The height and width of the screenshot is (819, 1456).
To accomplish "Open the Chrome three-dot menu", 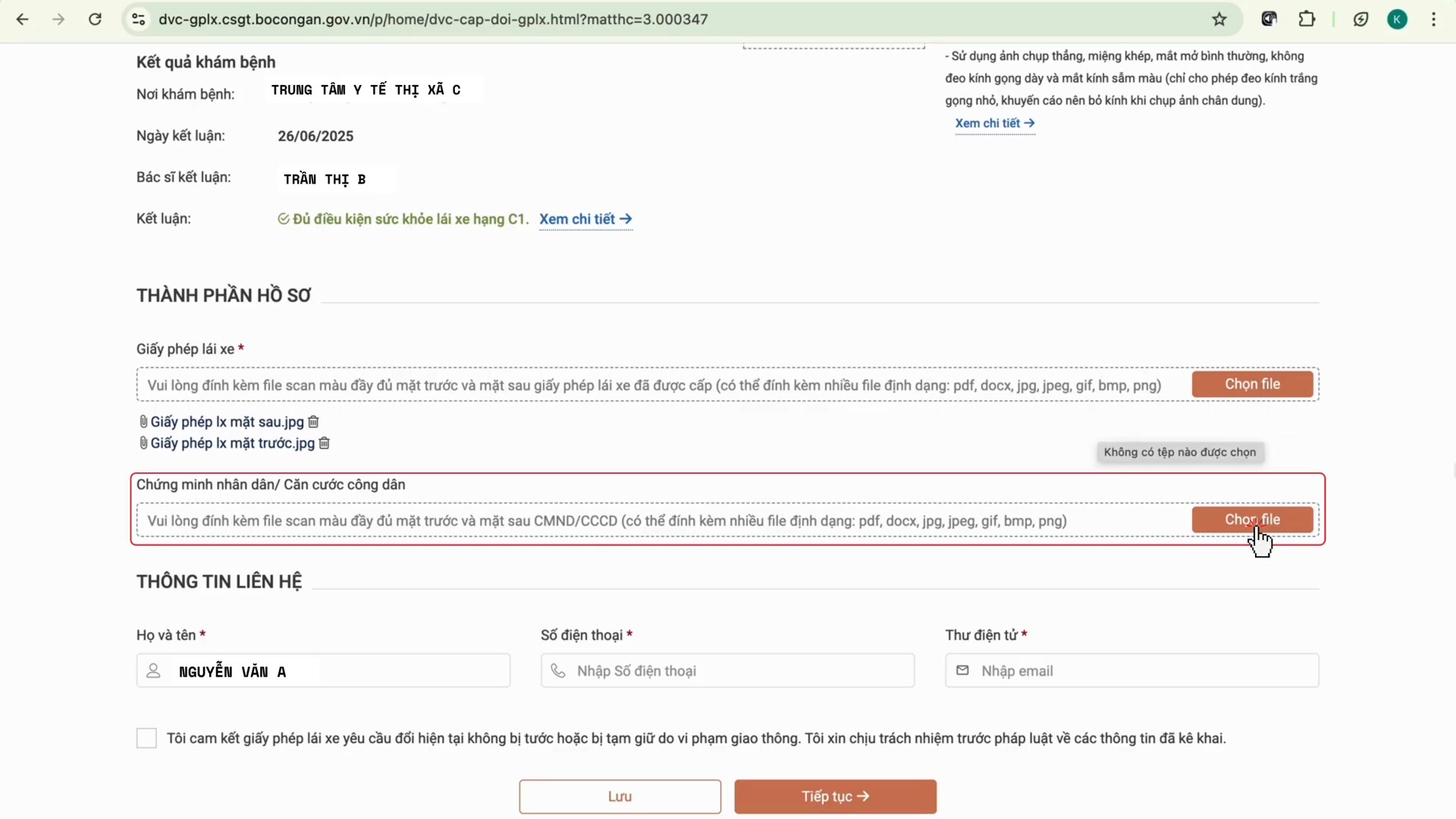I will tap(1434, 20).
